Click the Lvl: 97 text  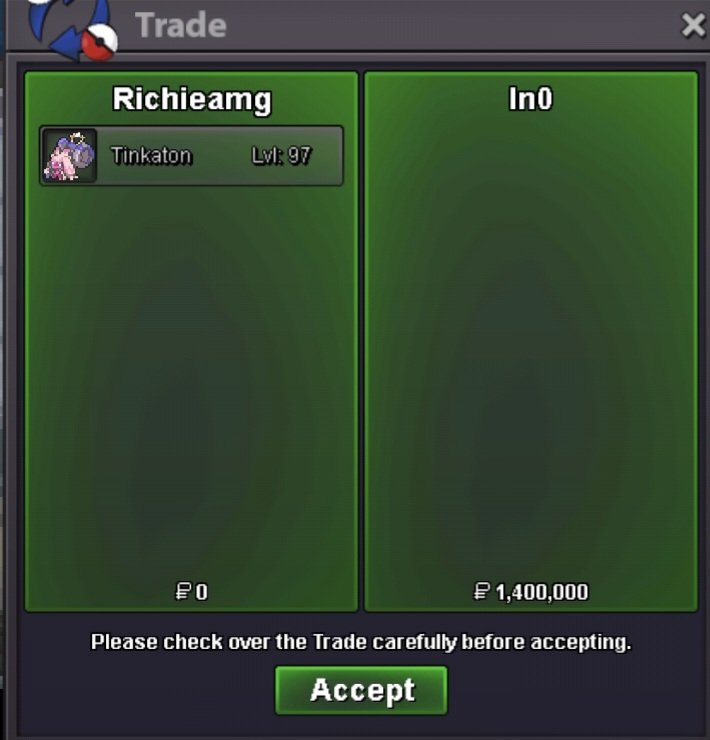pos(281,155)
